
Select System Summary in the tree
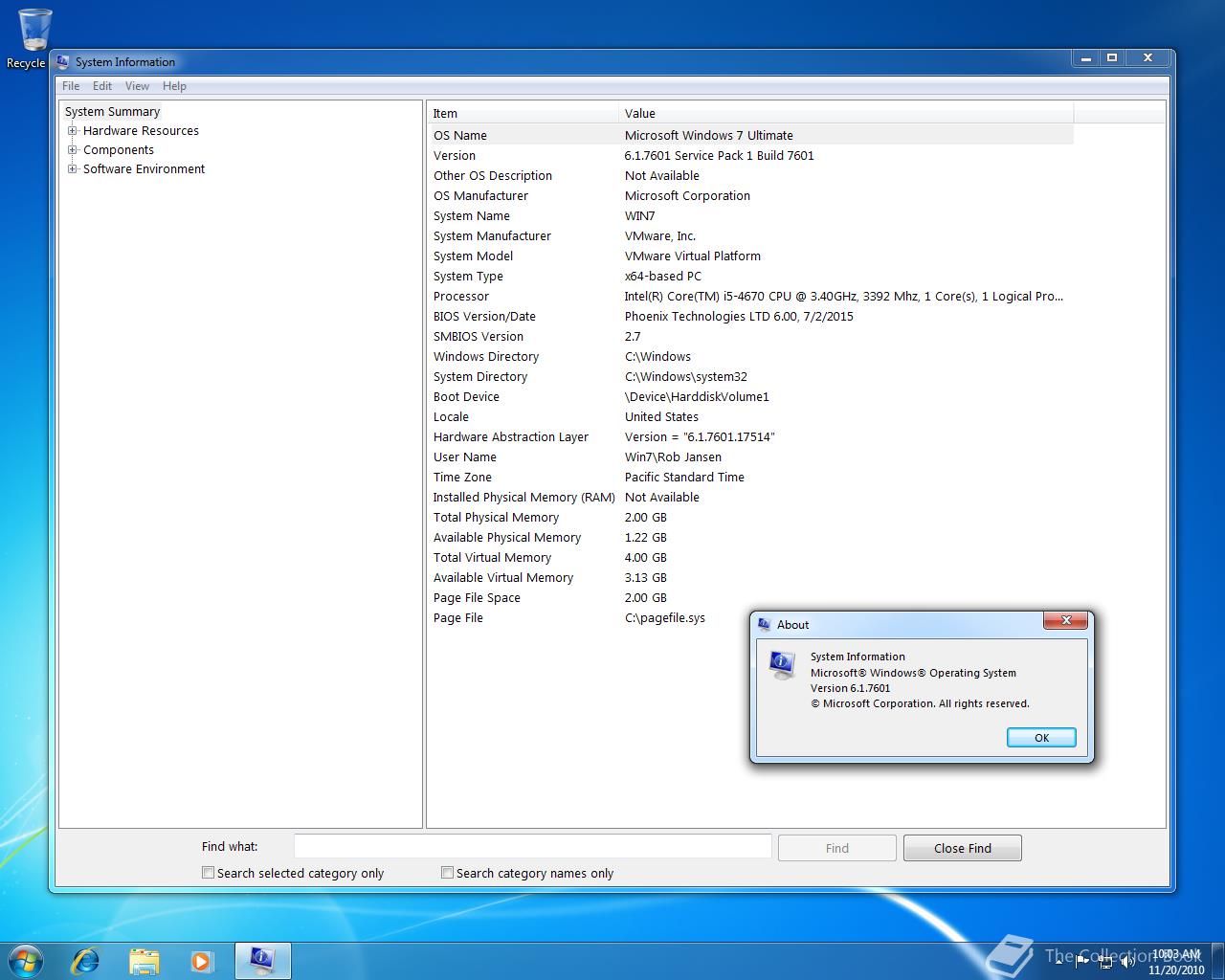pos(112,112)
